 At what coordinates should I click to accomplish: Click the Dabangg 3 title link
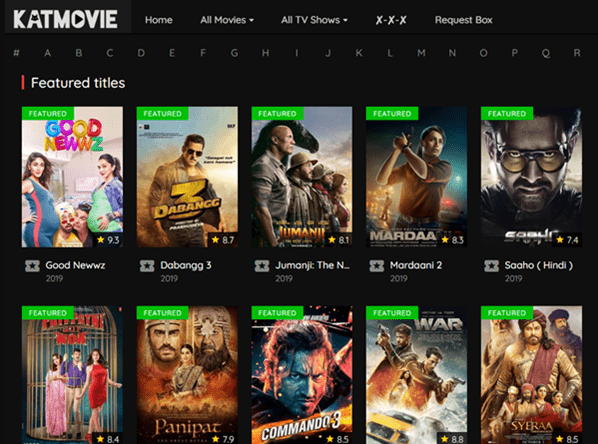[x=186, y=265]
